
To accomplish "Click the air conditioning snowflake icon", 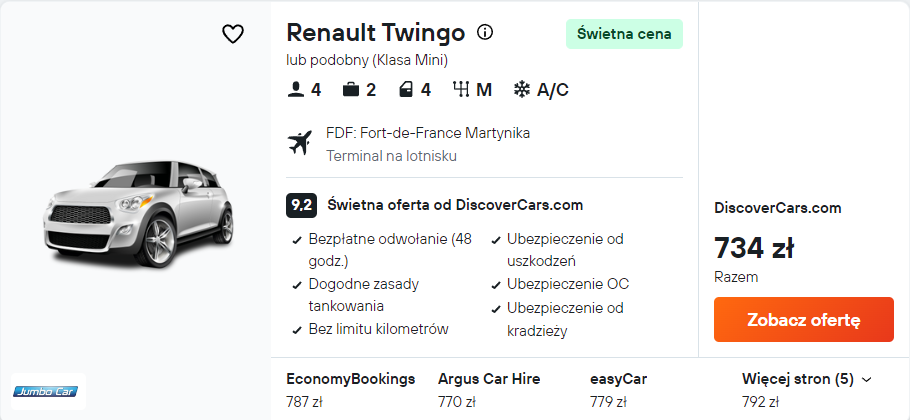I will 521,89.
